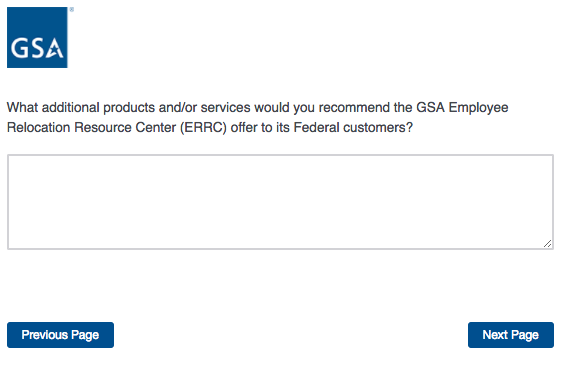The height and width of the screenshot is (374, 564).
Task: Click the word "Page" on the Next Page button
Action: pyautogui.click(x=525, y=335)
